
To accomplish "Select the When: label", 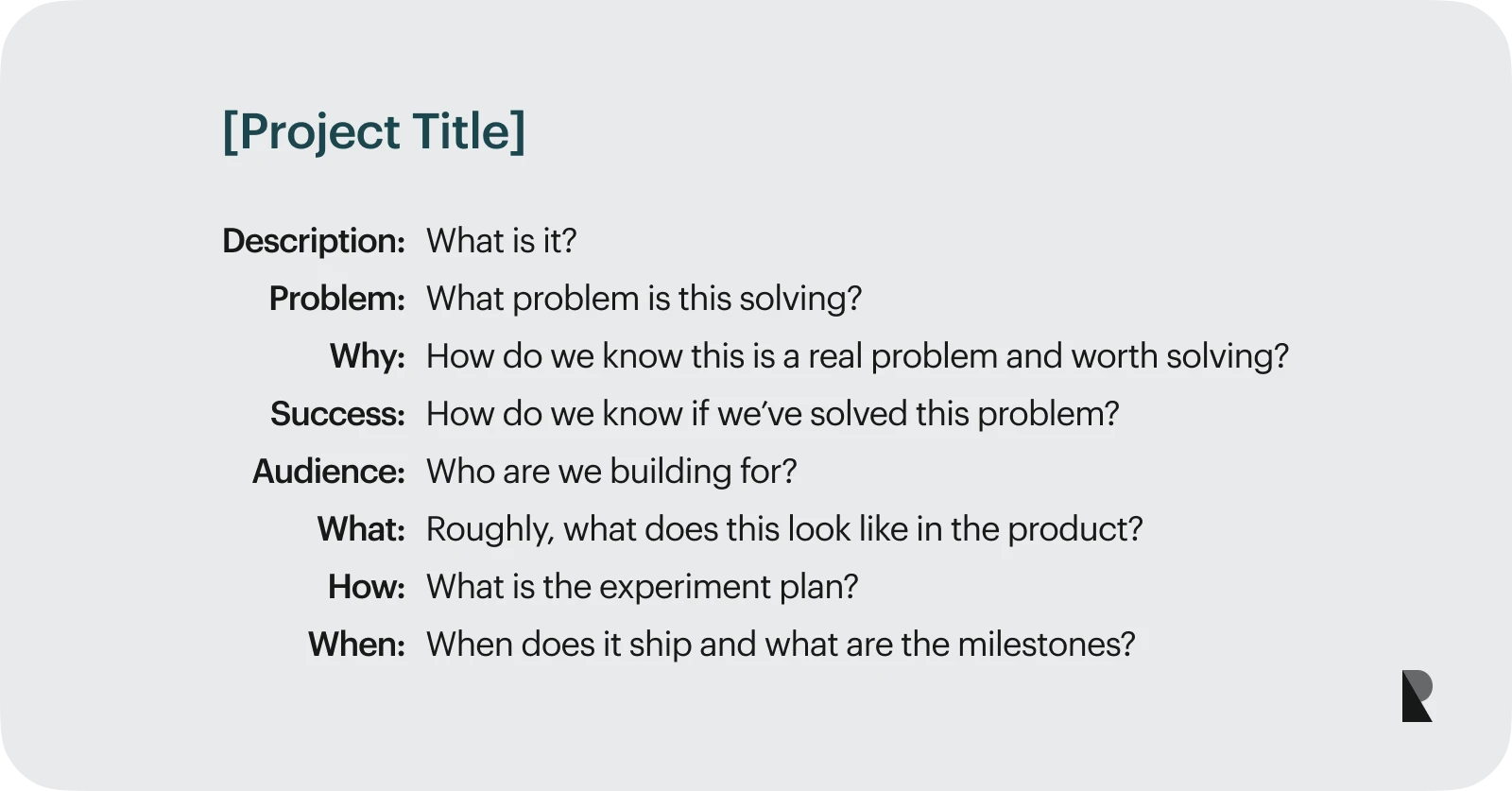I will [356, 645].
